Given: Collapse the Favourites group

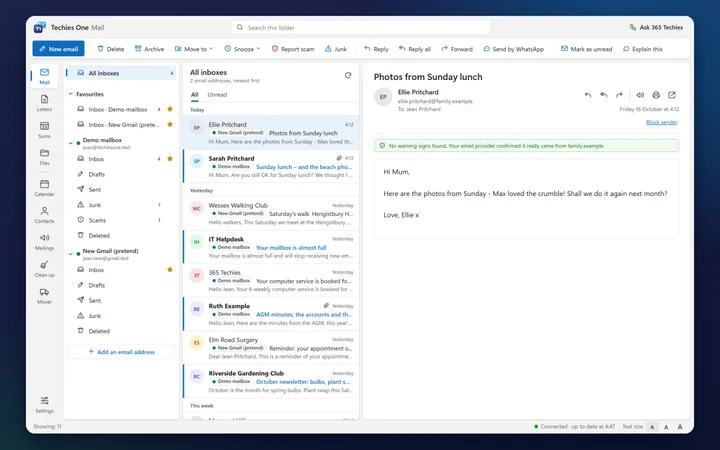Looking at the screenshot, I should tap(71, 94).
